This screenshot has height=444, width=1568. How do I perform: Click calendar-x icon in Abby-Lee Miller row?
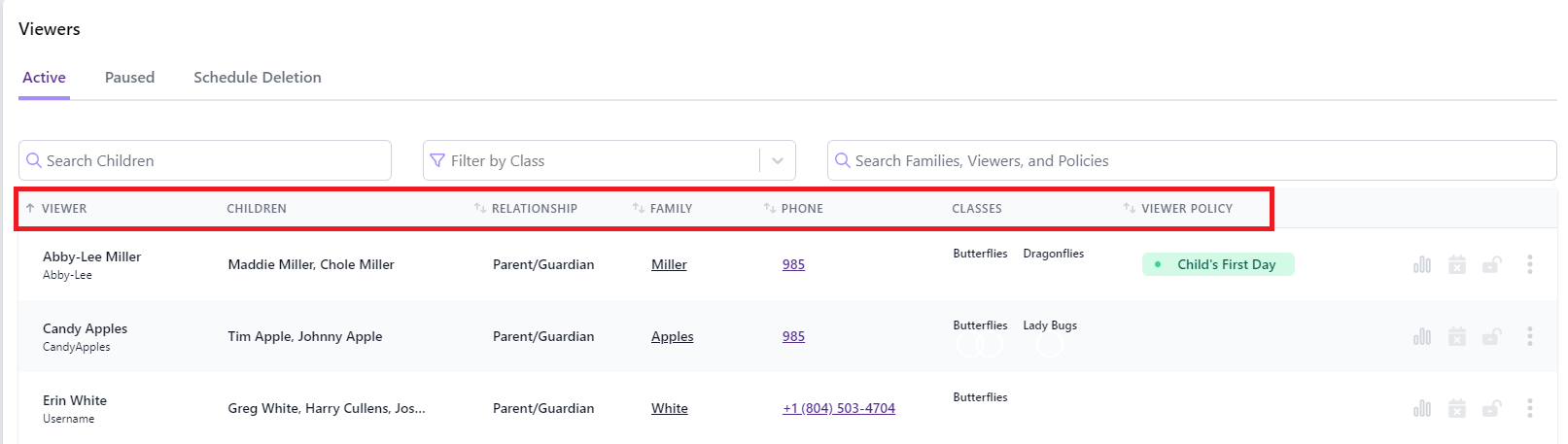[x=1457, y=264]
